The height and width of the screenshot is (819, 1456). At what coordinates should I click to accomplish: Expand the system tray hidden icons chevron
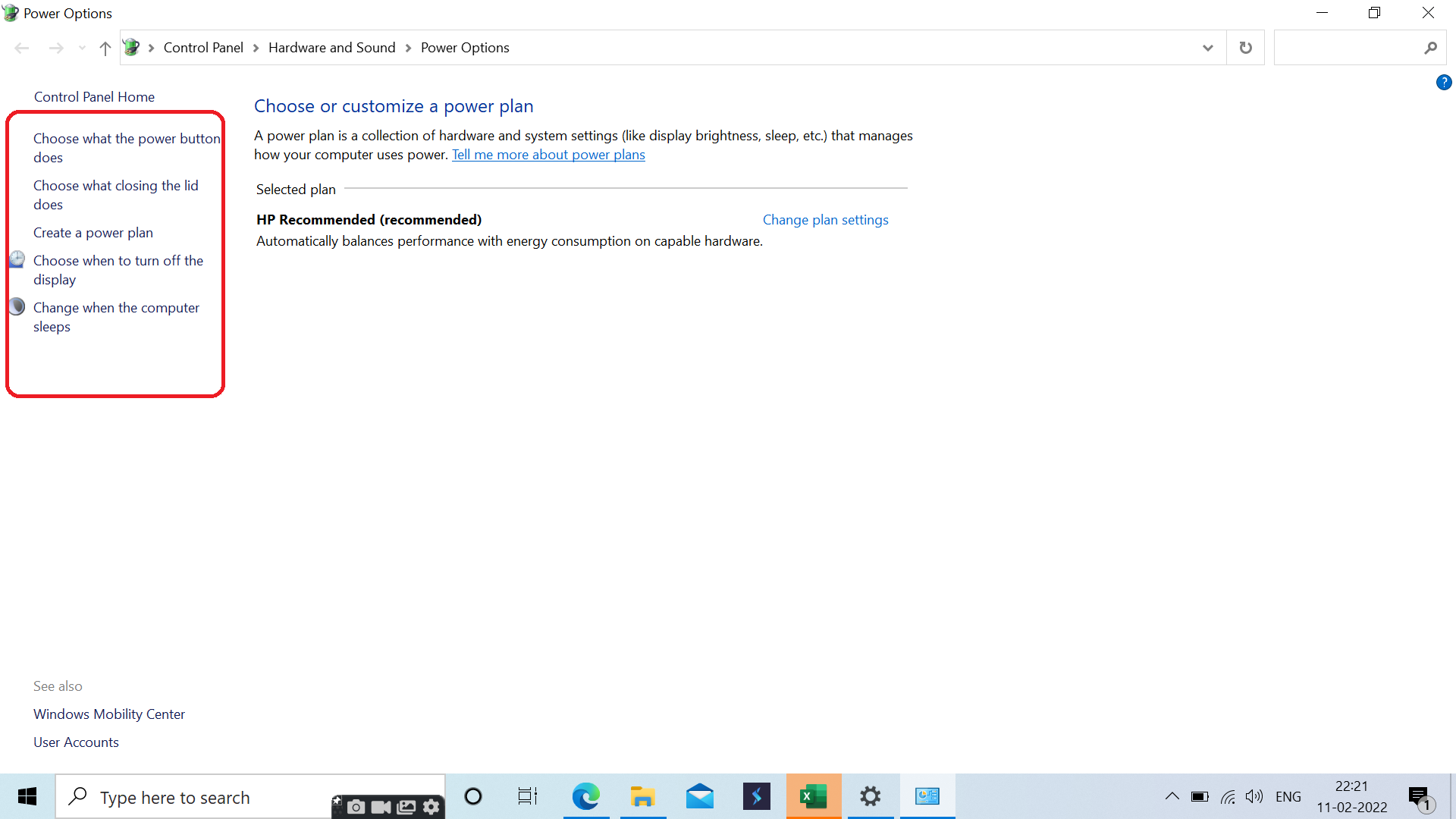(x=1170, y=797)
